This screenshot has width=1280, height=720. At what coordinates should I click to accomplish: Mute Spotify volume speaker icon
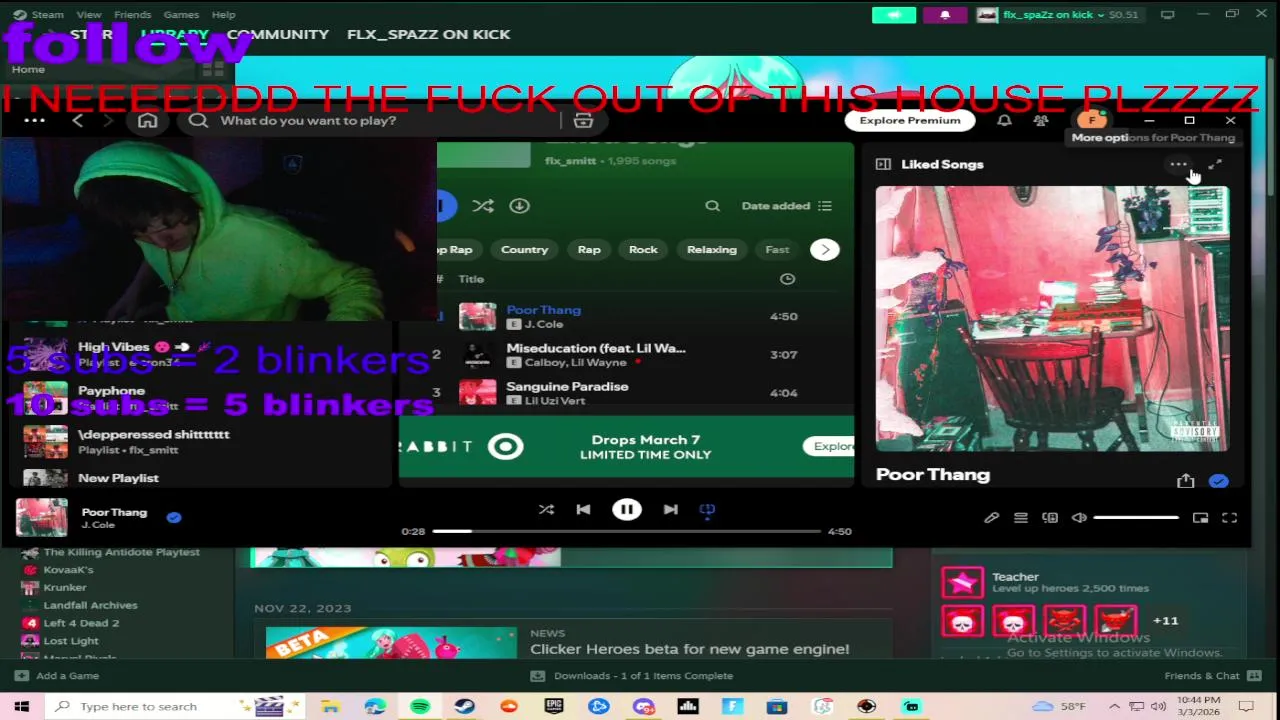[x=1079, y=518]
